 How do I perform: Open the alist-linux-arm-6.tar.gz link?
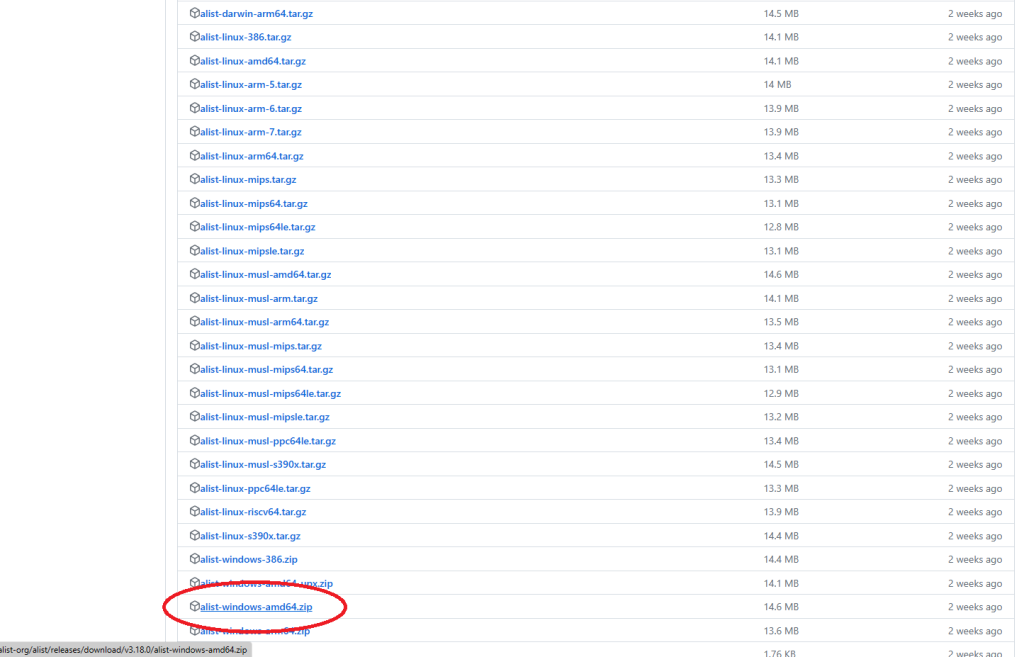(250, 108)
